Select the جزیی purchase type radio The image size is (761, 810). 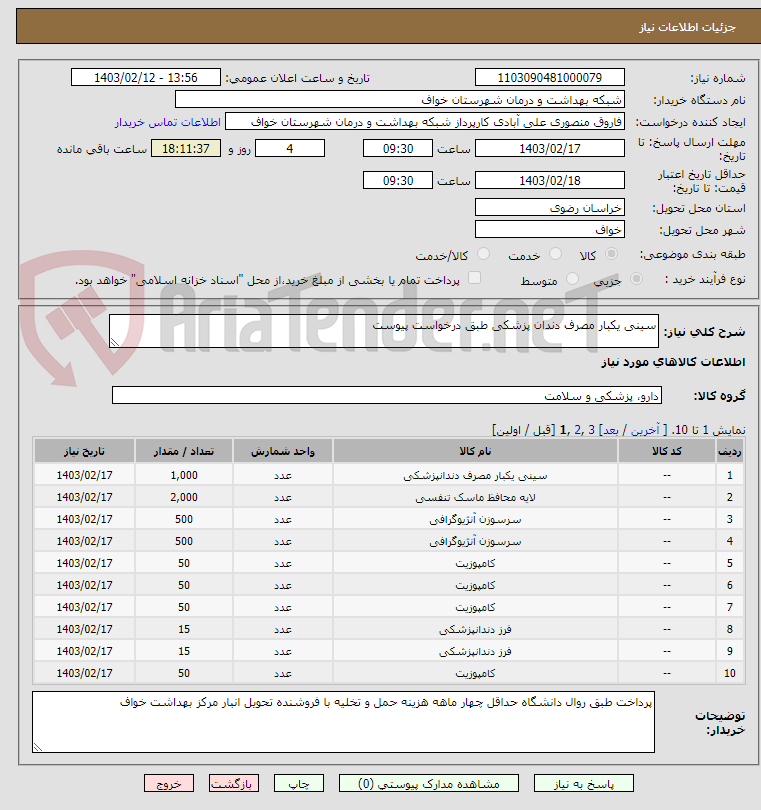636,278
